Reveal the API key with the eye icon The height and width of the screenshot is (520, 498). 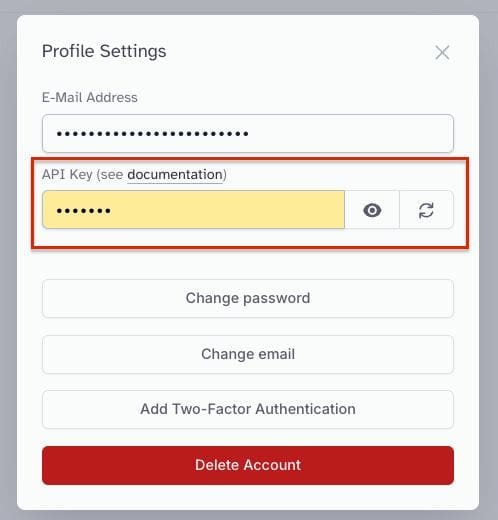point(372,210)
